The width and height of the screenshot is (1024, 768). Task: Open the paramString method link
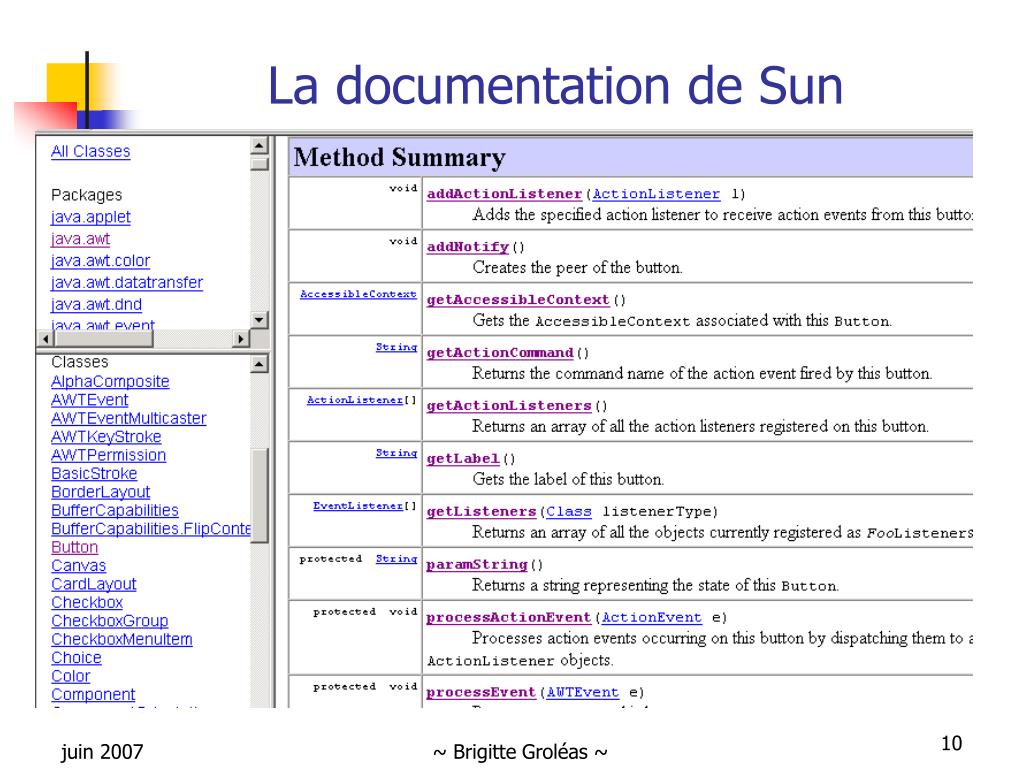tap(477, 564)
